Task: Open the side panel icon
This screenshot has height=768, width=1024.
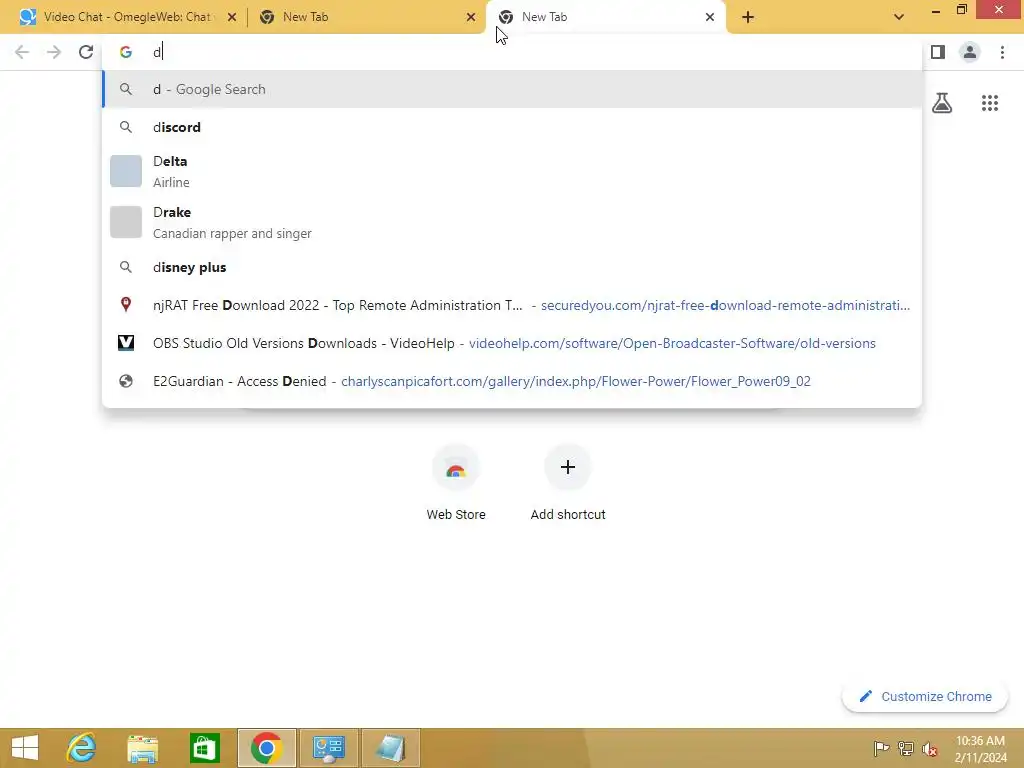Action: [x=938, y=52]
